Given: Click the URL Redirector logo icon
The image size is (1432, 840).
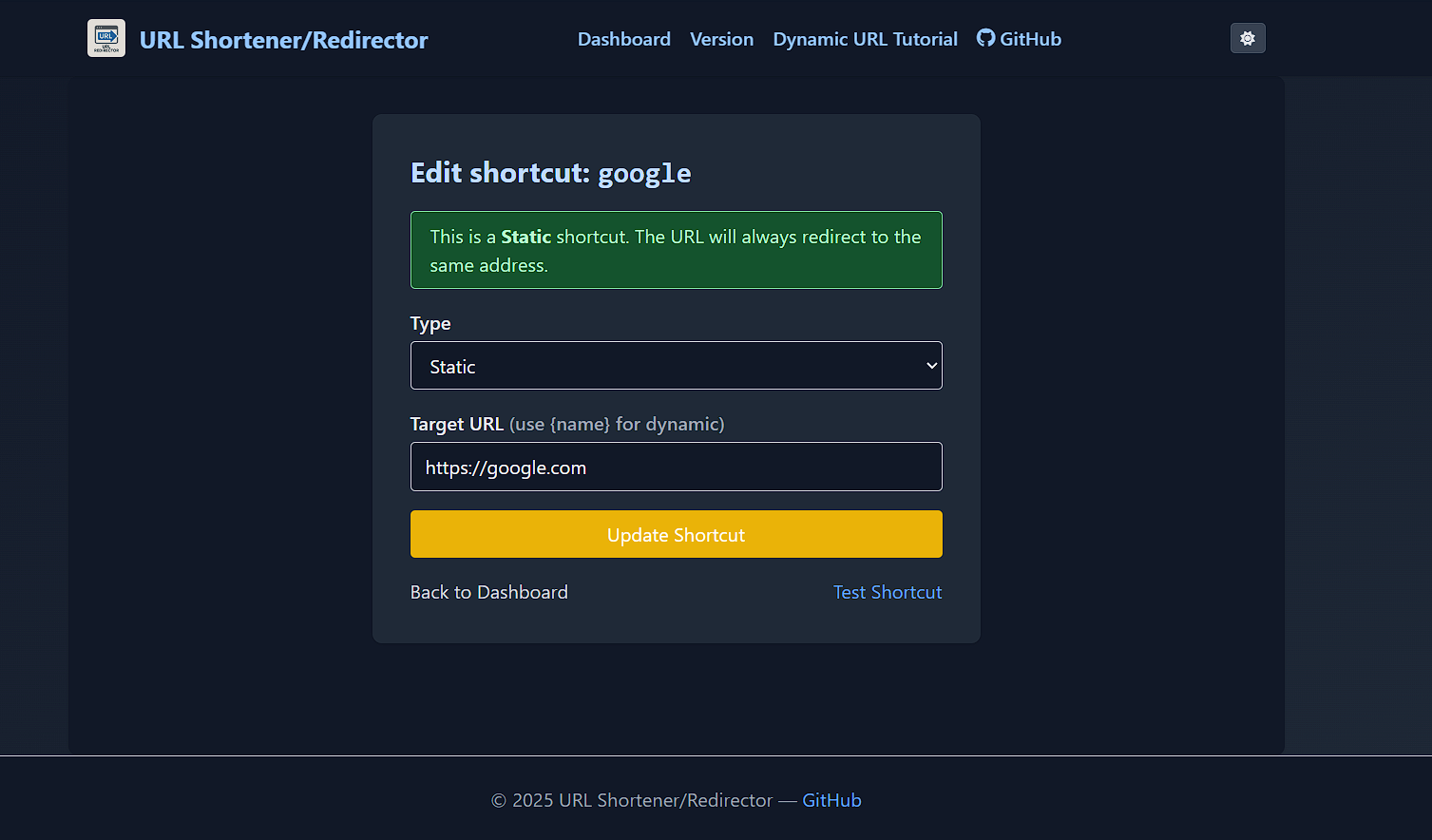Looking at the screenshot, I should pos(106,38).
